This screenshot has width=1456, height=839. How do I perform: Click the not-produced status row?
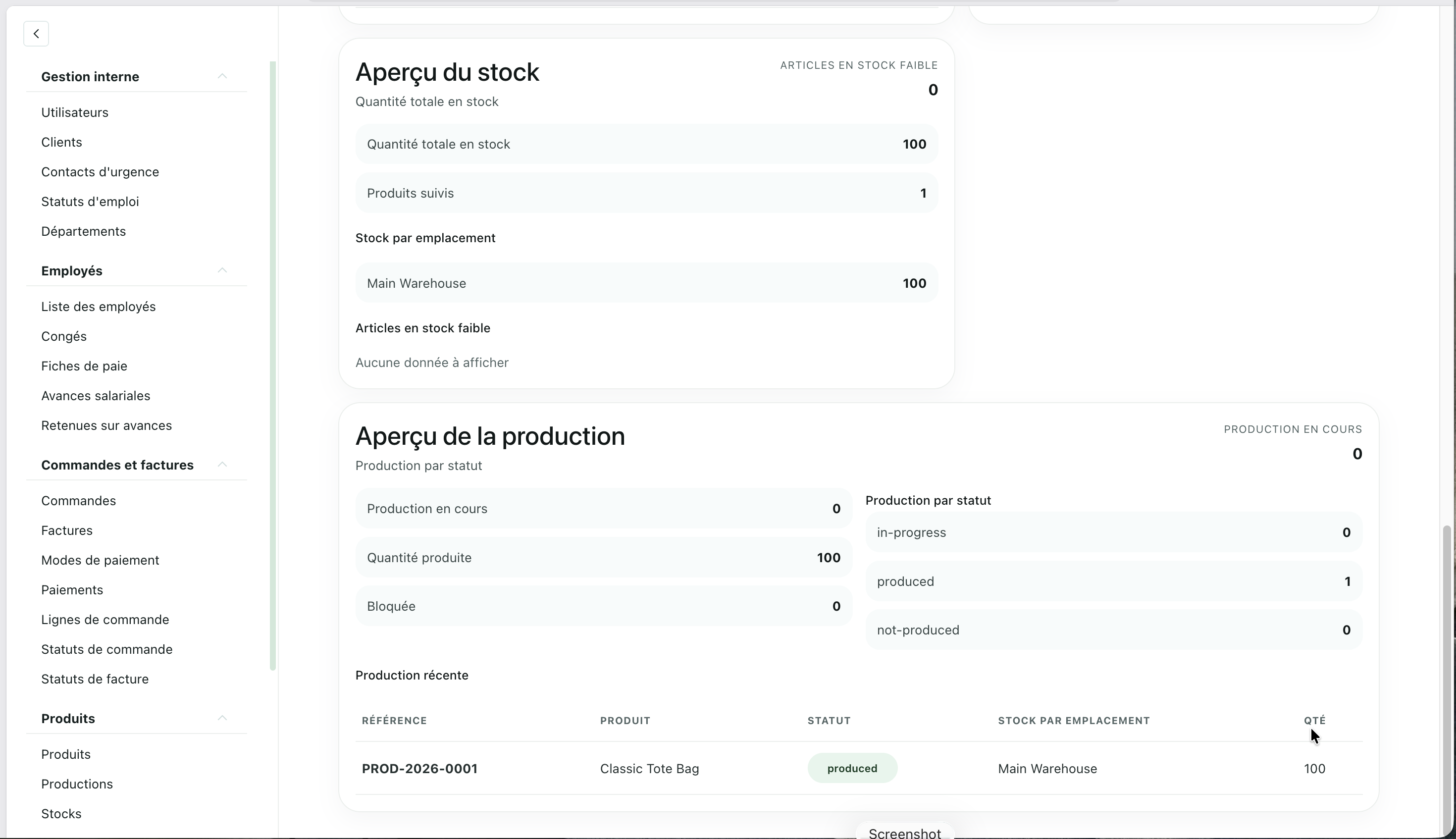(1113, 630)
